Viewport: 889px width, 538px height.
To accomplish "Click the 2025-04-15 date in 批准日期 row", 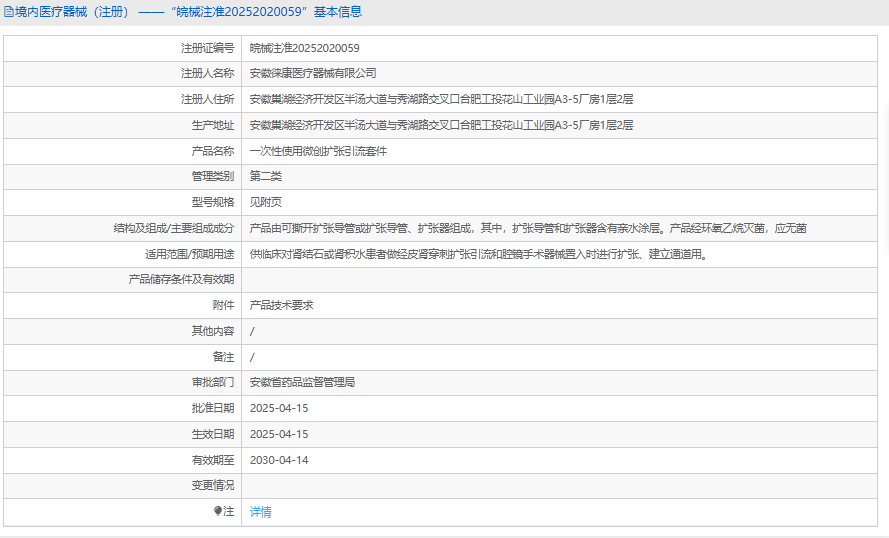I will click(279, 408).
